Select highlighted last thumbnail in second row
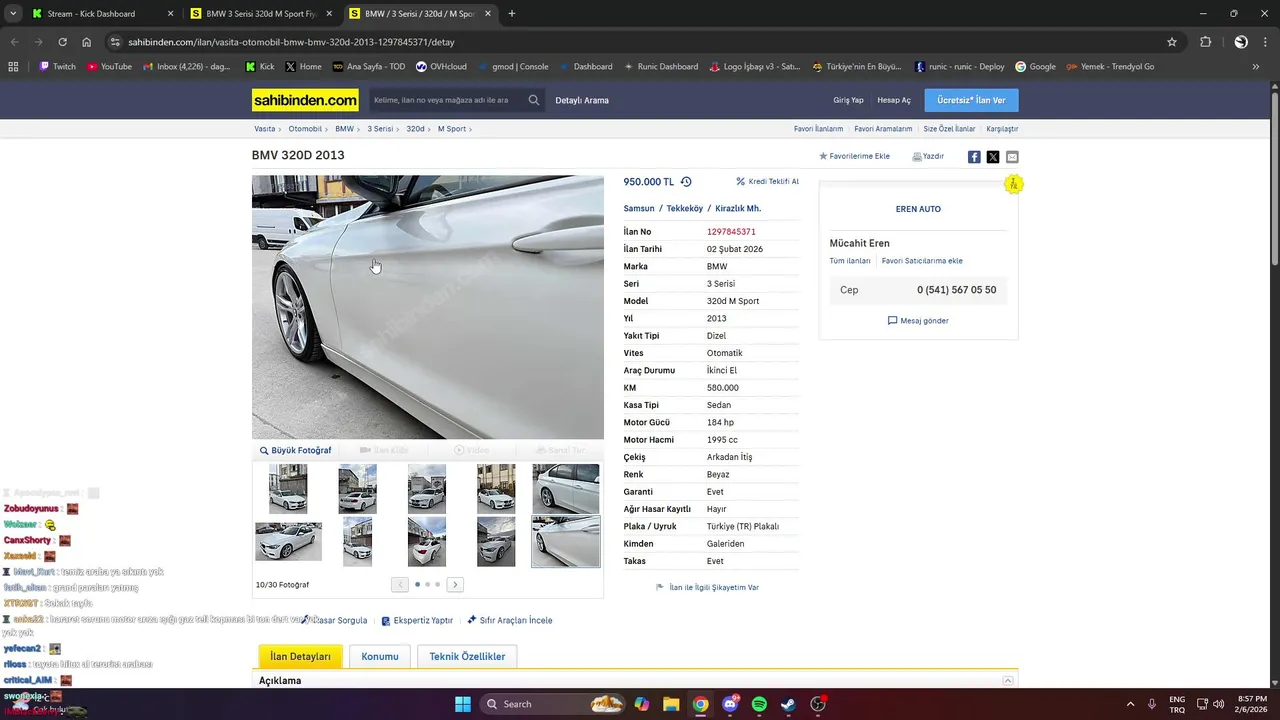1280x720 pixels. (x=566, y=541)
